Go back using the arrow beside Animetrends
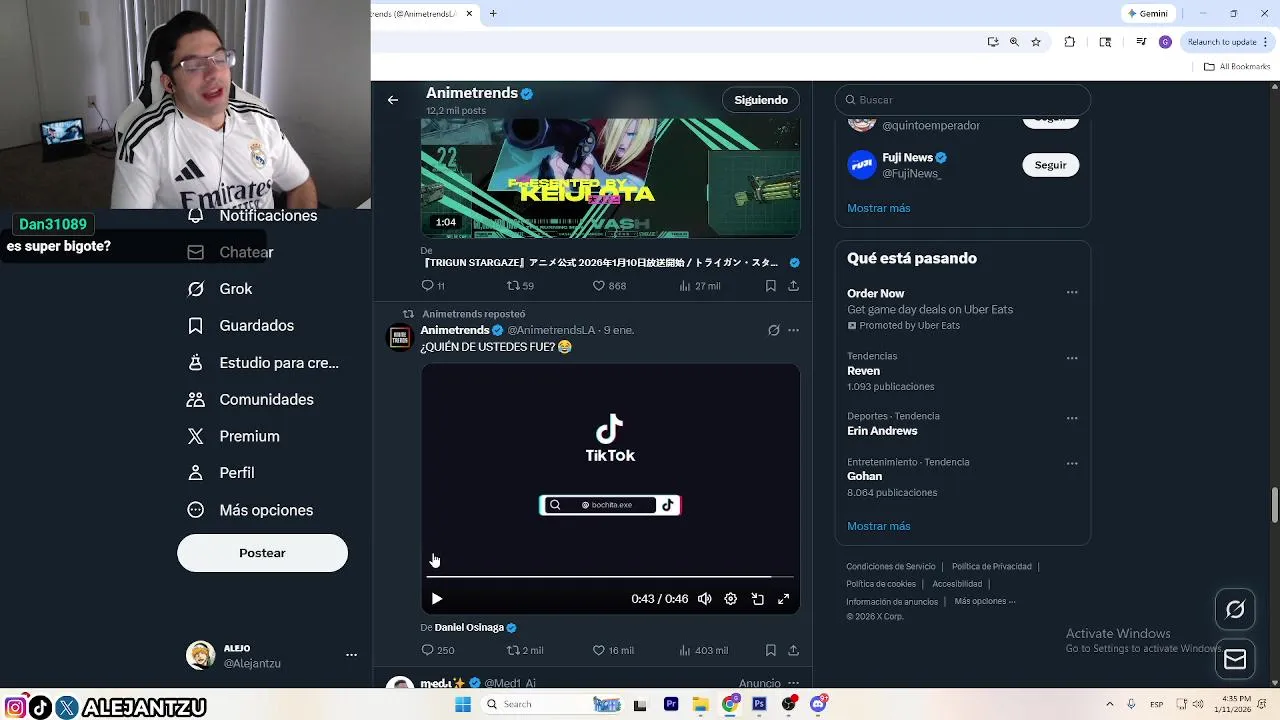Viewport: 1280px width, 720px height. [x=393, y=100]
